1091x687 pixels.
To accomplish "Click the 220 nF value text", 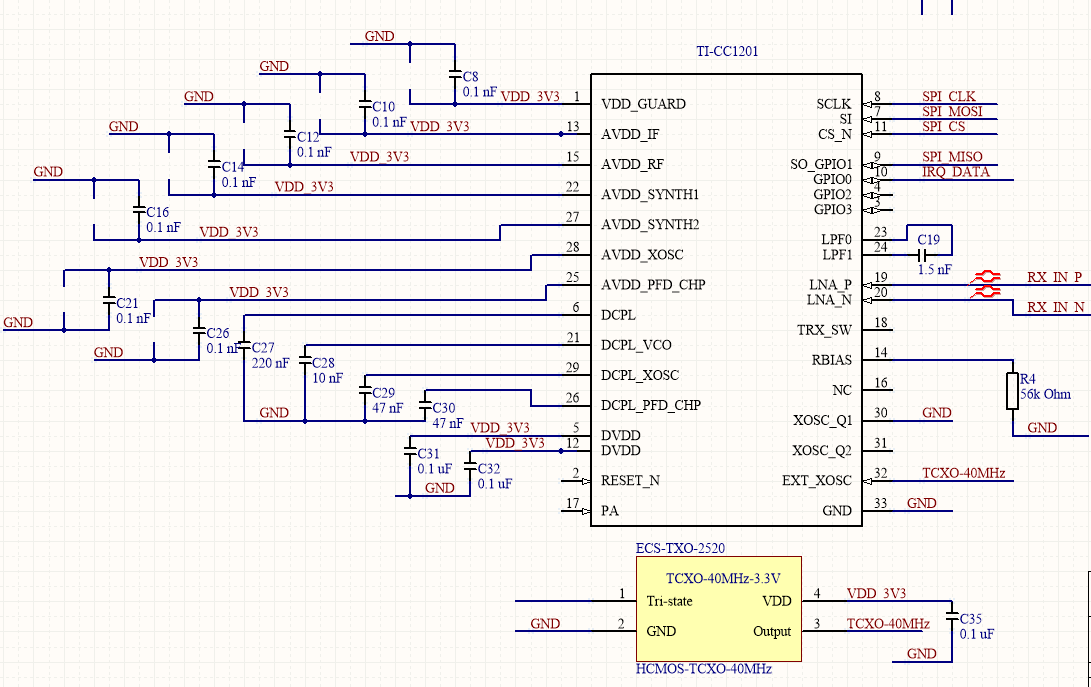I will tap(271, 363).
